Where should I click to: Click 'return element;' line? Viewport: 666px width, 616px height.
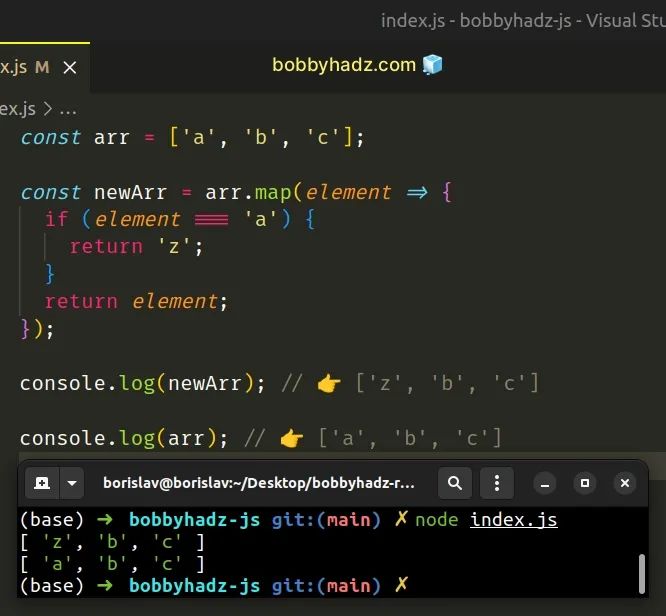coord(136,302)
